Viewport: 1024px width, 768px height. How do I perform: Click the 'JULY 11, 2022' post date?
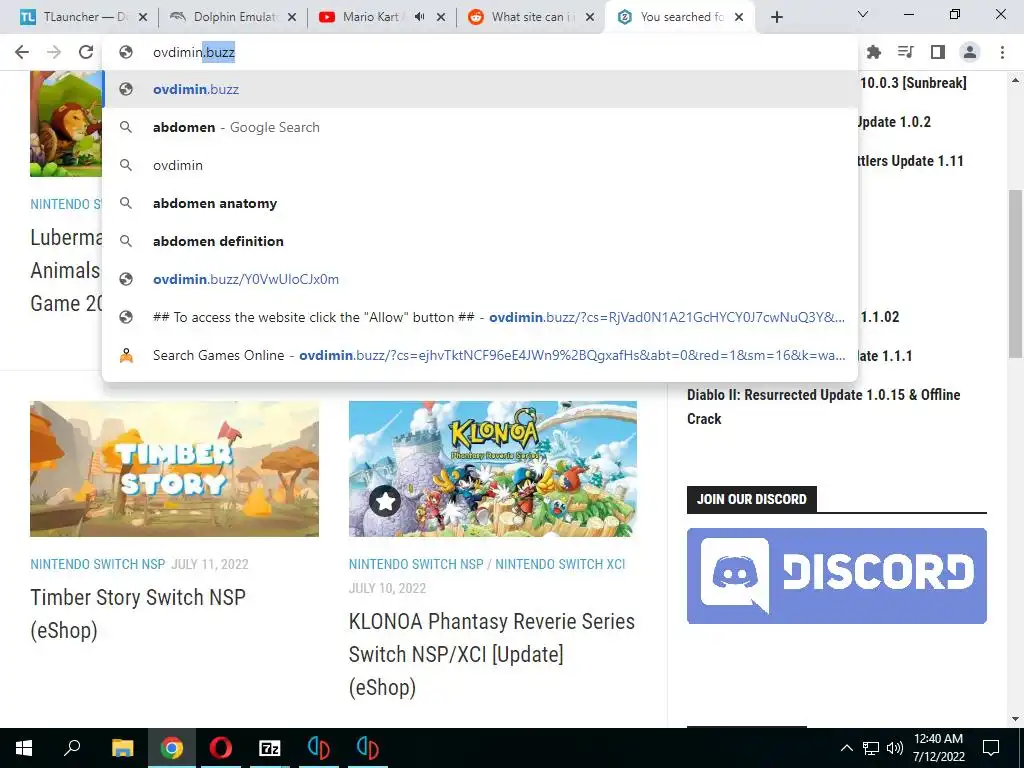210,564
